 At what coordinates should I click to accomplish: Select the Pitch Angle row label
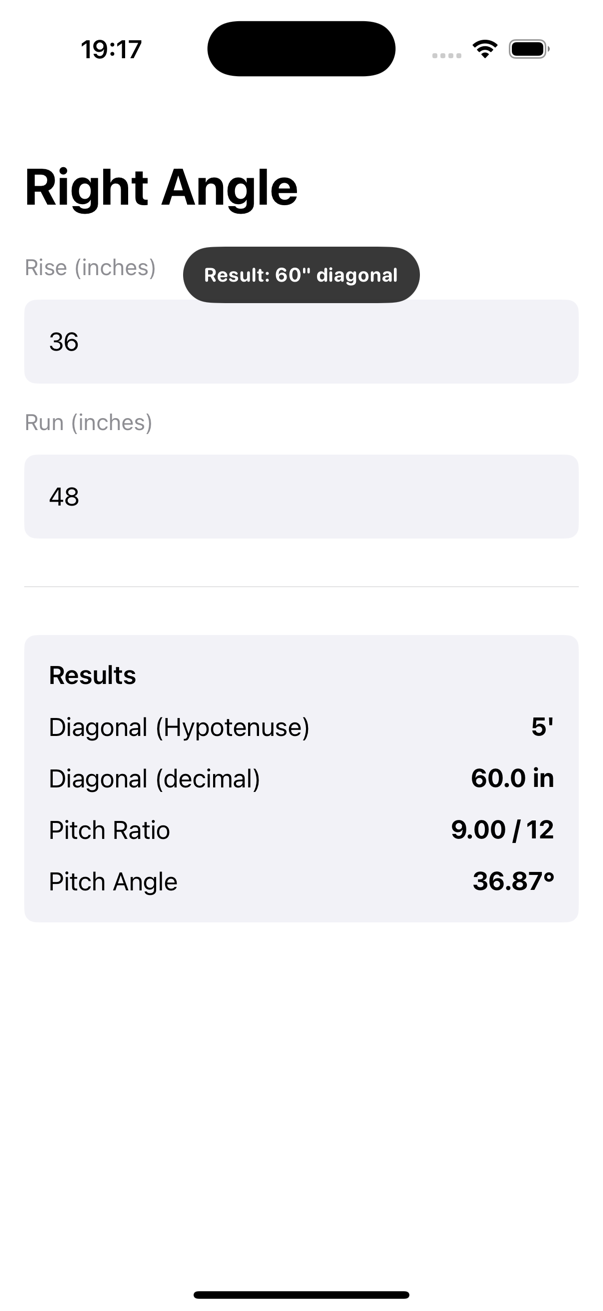click(x=113, y=882)
